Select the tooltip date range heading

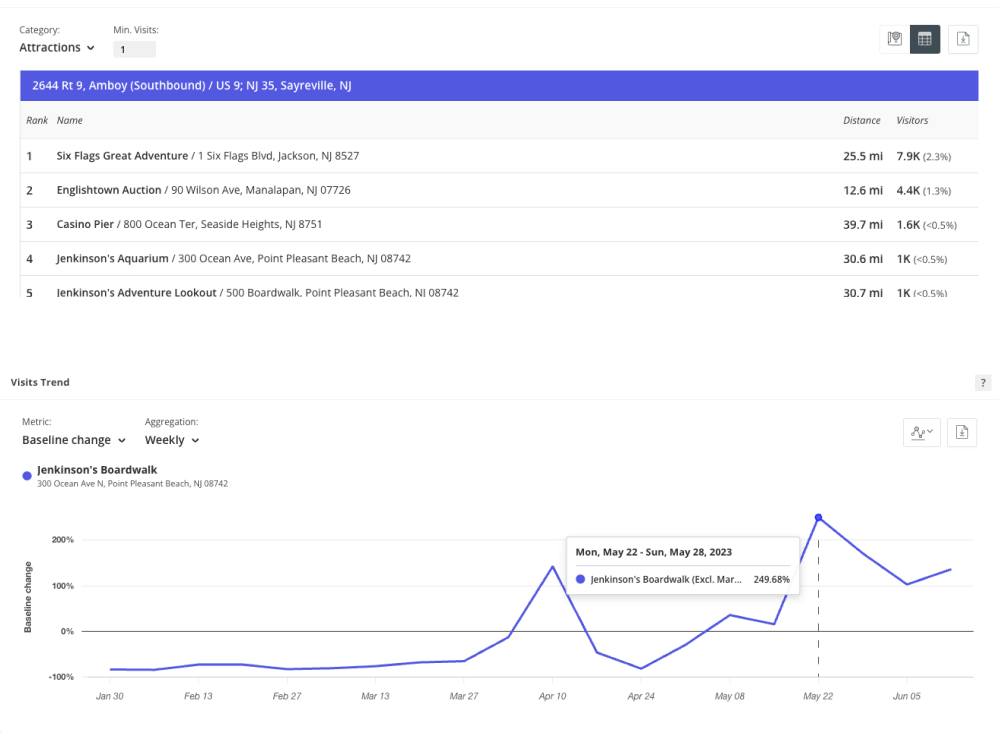click(654, 552)
